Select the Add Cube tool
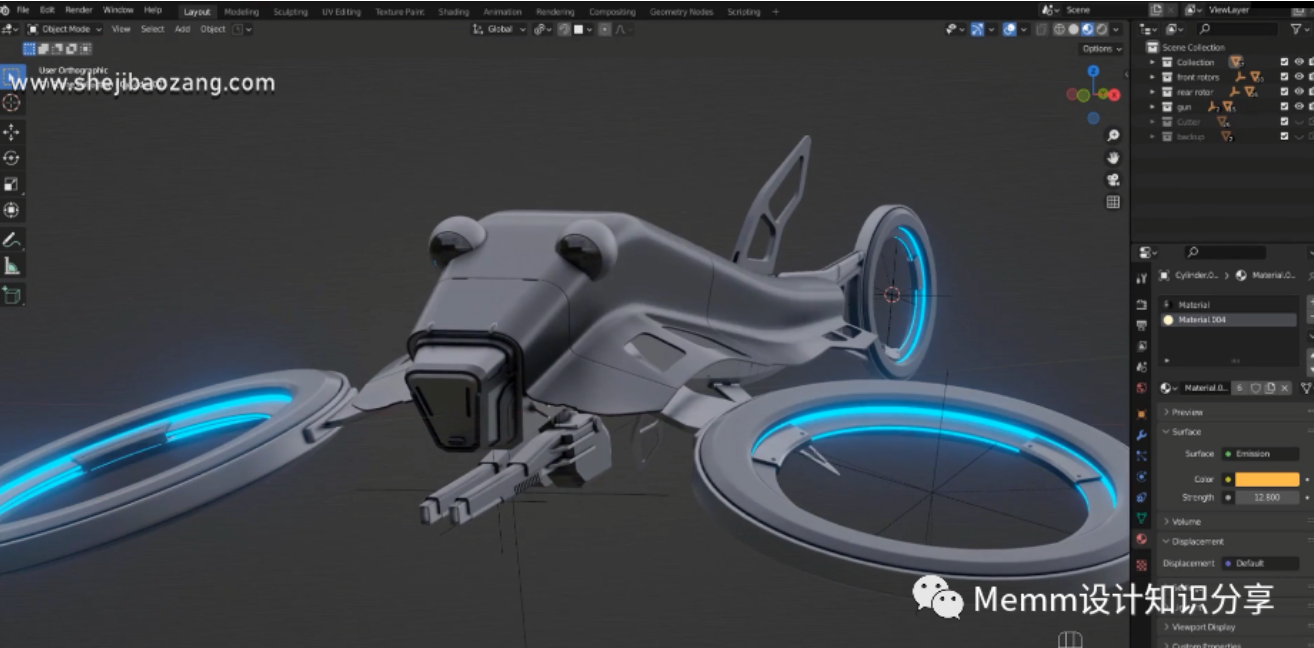1314x648 pixels. (11, 295)
